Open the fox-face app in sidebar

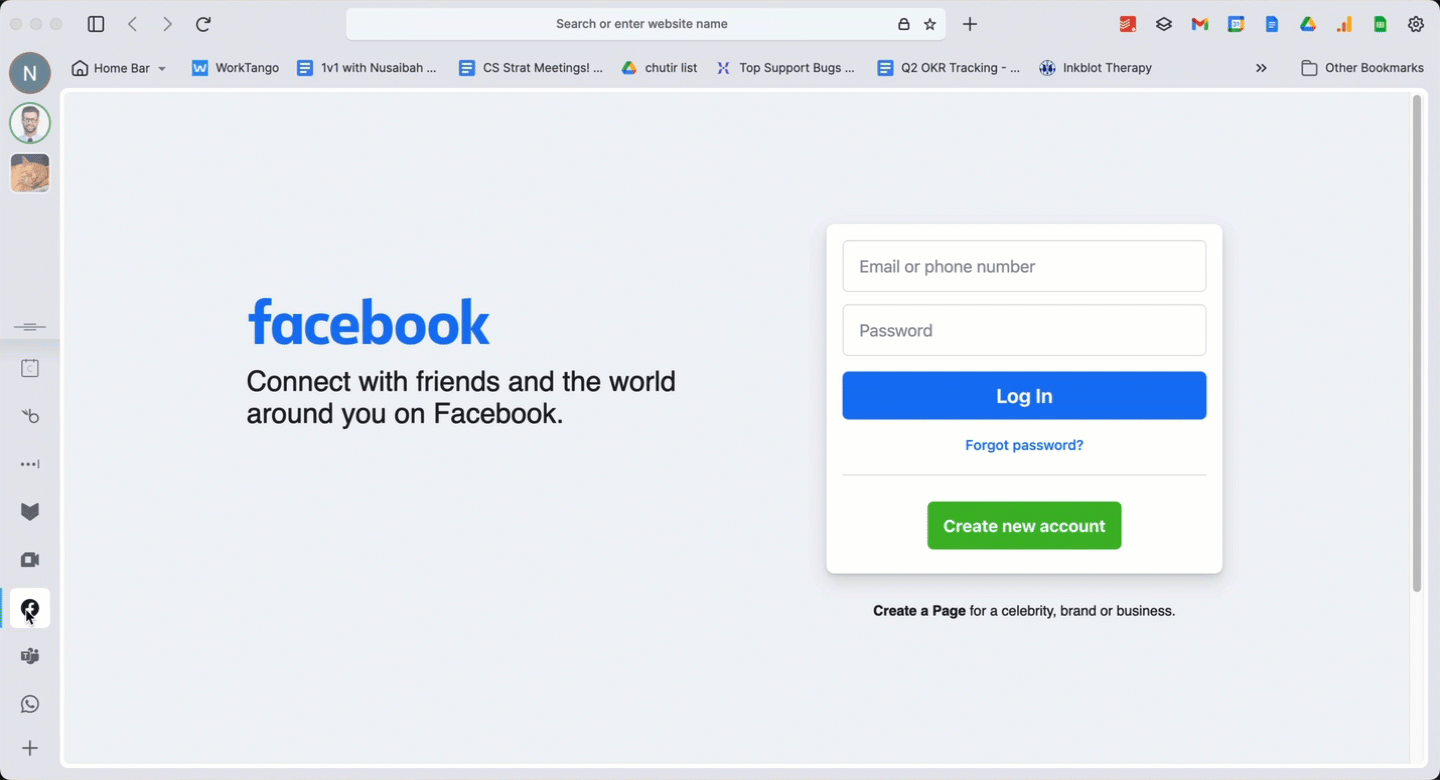pyautogui.click(x=30, y=512)
